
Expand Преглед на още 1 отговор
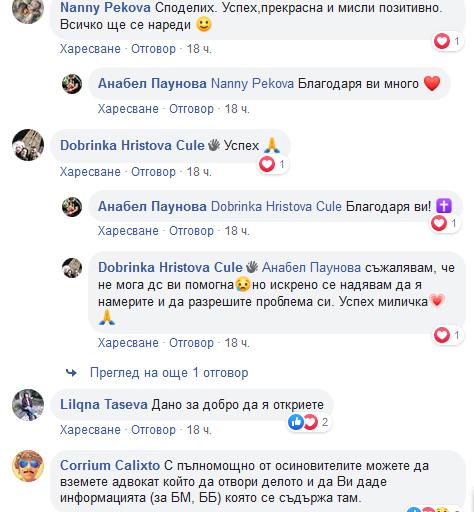click(169, 373)
